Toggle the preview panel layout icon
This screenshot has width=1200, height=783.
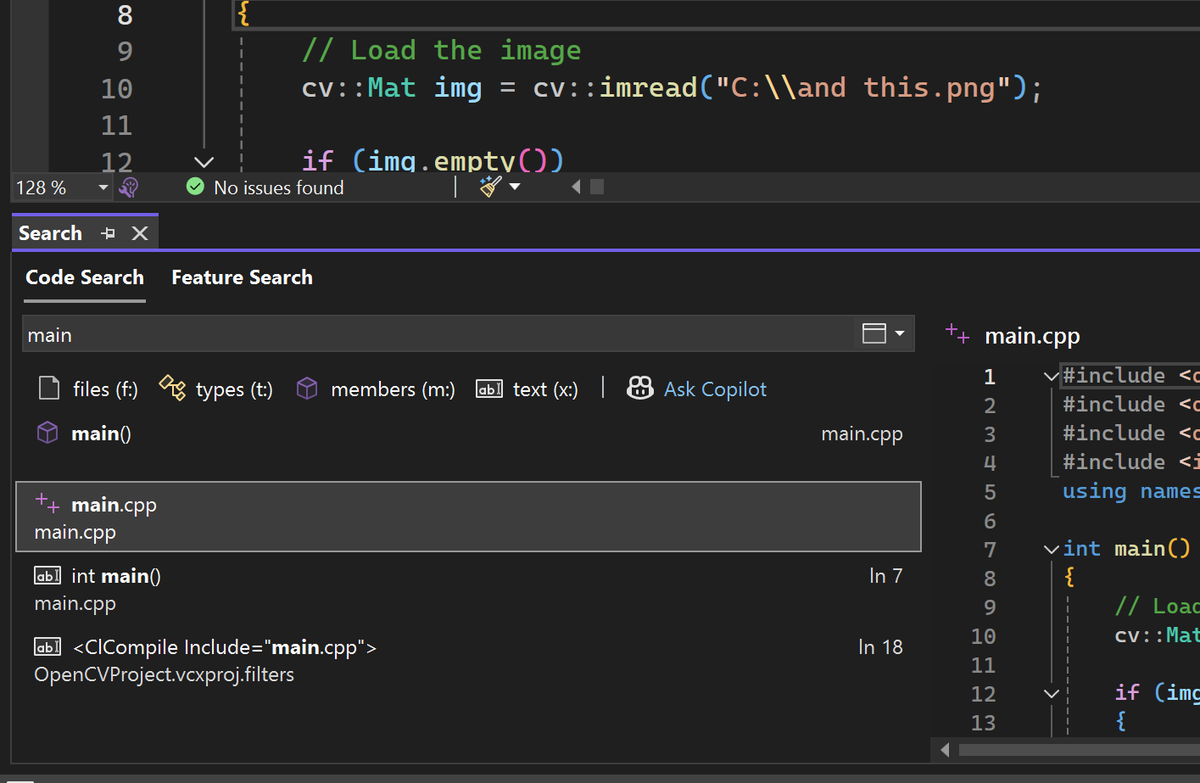pyautogui.click(x=874, y=333)
